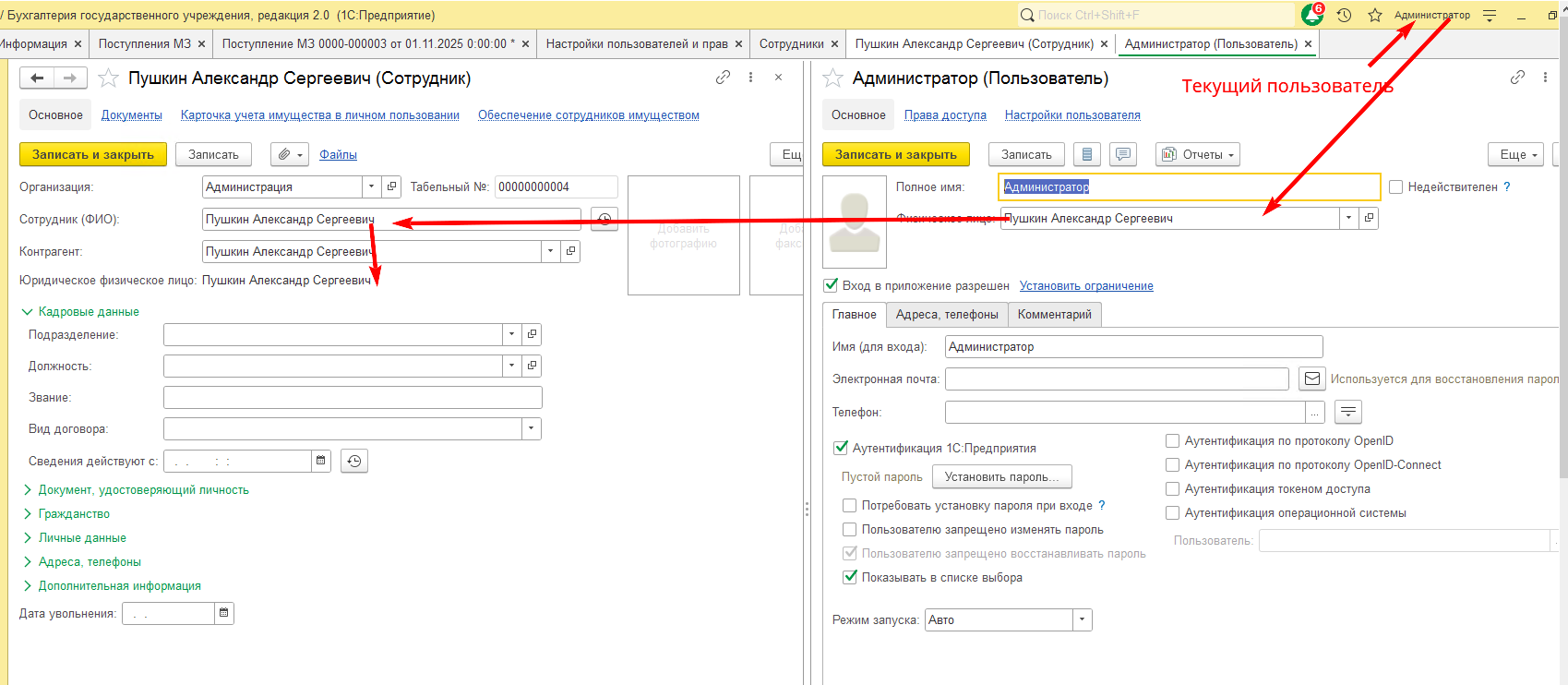The image size is (1568, 685).
Task: Open the Права доступа link
Action: point(945,115)
